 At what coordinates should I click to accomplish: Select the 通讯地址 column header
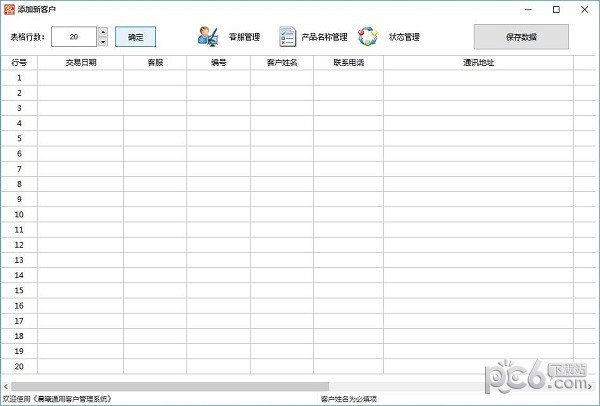click(479, 63)
